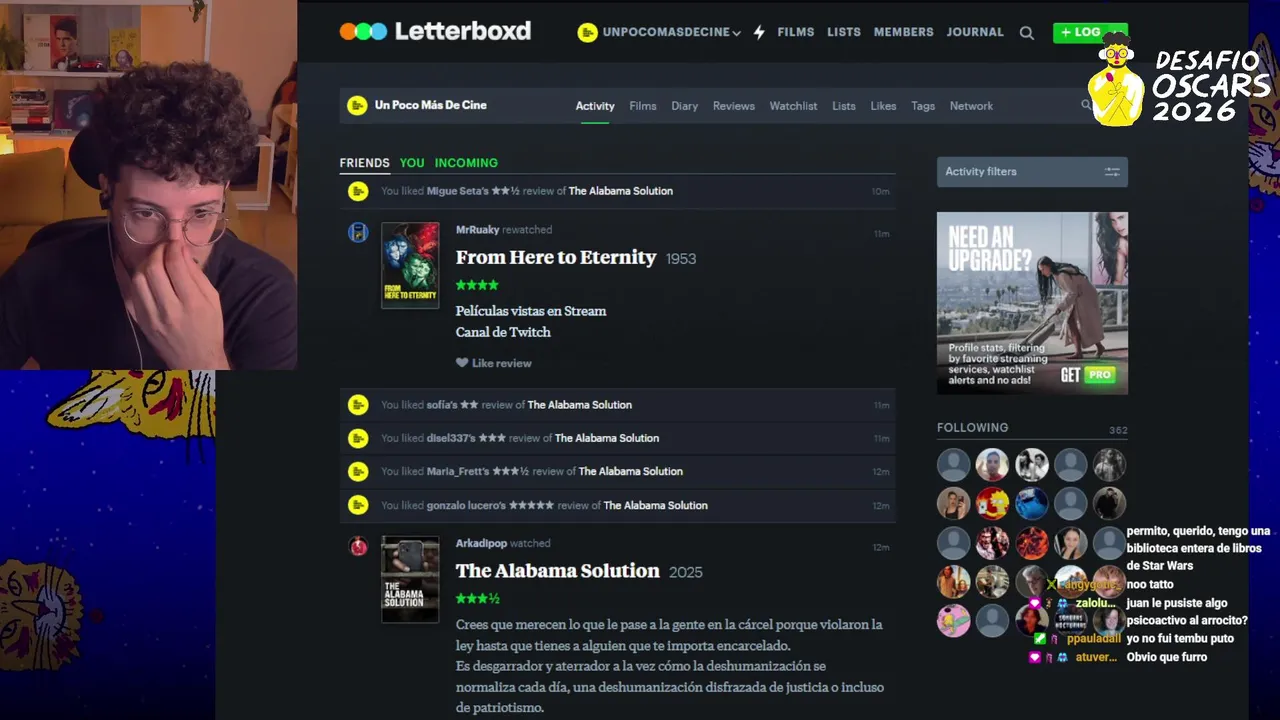1280x720 pixels.
Task: Open the blue avatar in FOLLOWING grid
Action: tap(1031, 504)
